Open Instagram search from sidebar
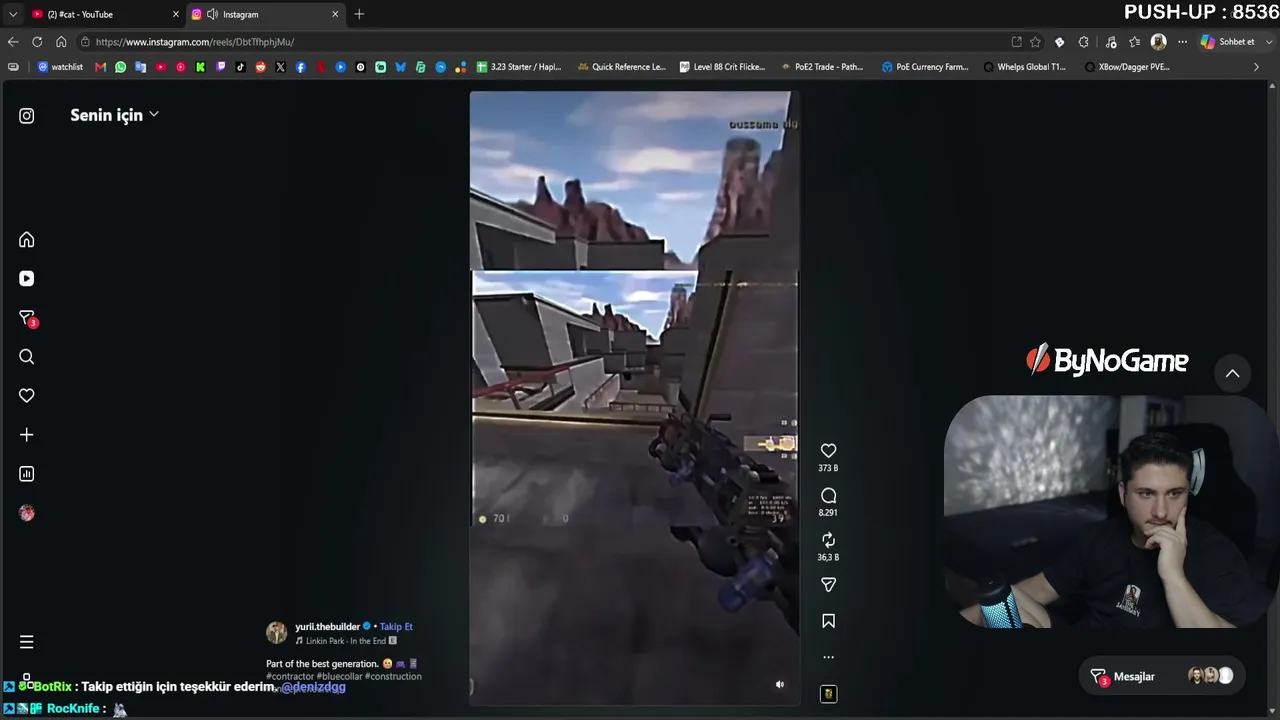This screenshot has height=720, width=1280. 27,357
